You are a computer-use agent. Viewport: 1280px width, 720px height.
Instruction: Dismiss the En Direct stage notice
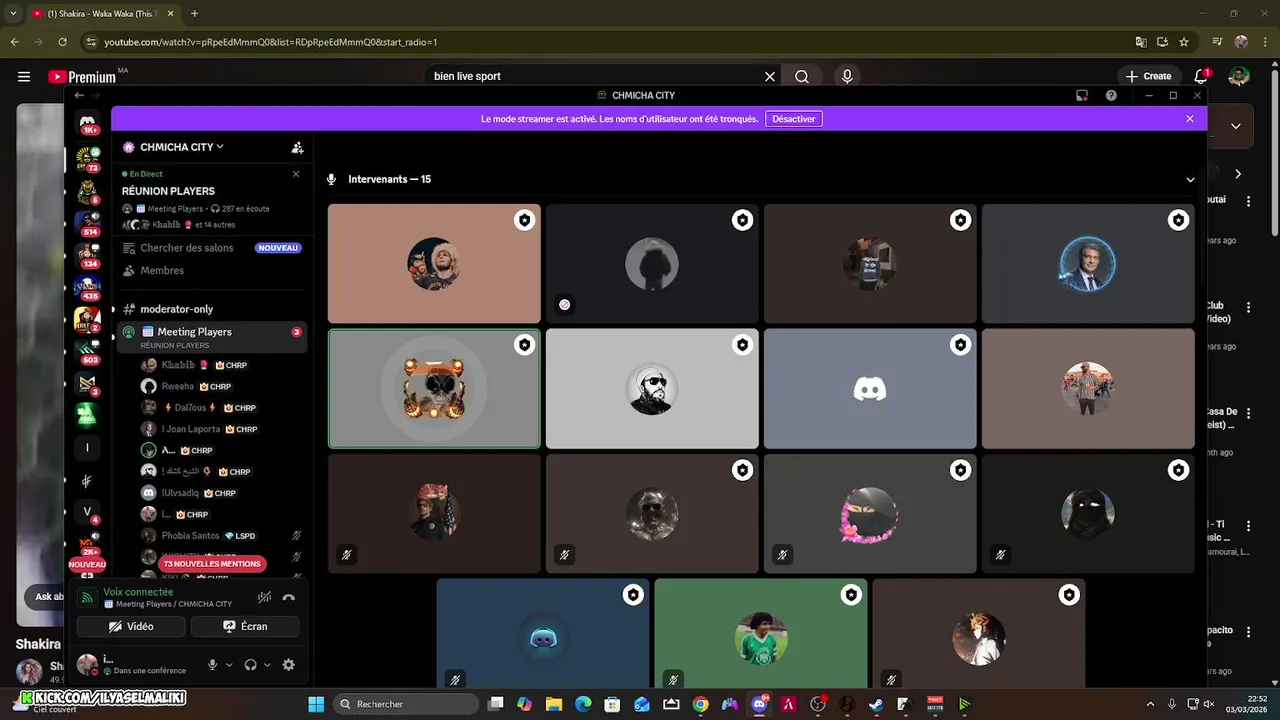pyautogui.click(x=296, y=174)
